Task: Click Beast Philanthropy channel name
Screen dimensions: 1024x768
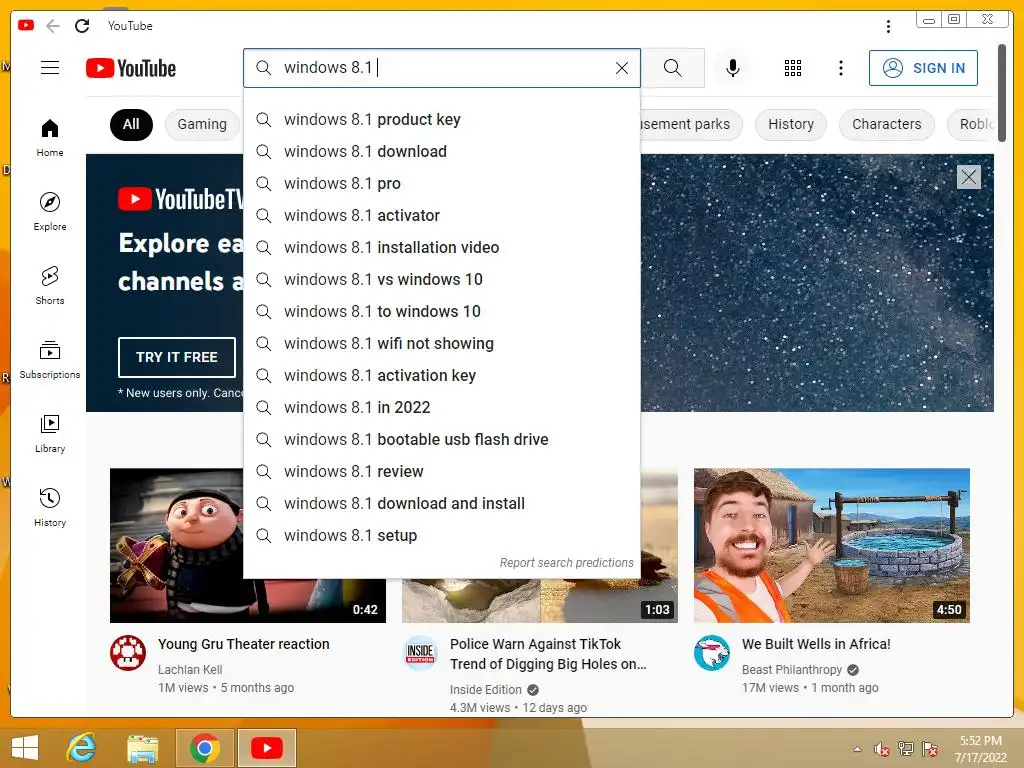Action: pos(792,669)
